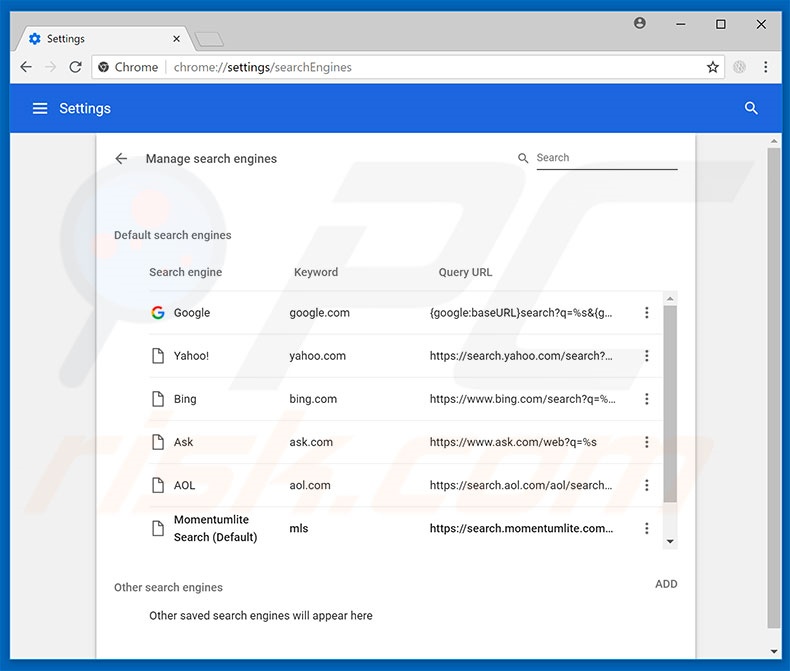Click the Google query URL text
This screenshot has width=790, height=671.
521,313
